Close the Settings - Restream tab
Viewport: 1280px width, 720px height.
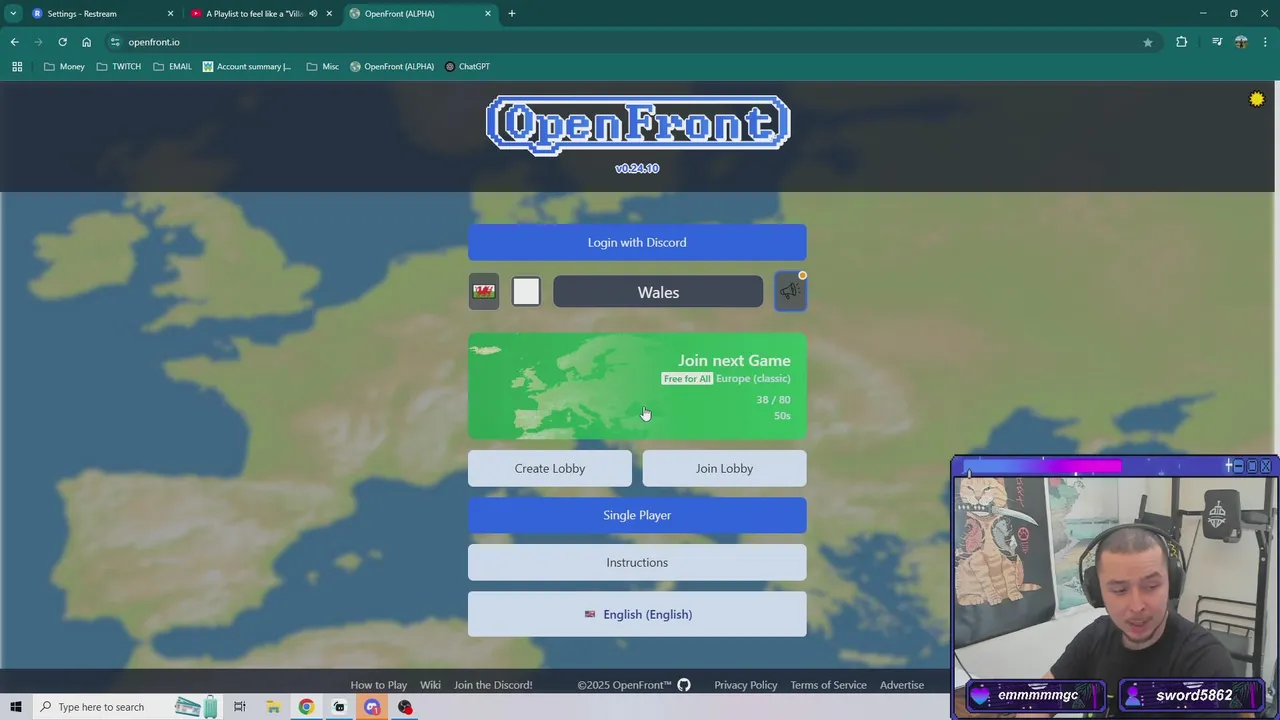[x=170, y=14]
